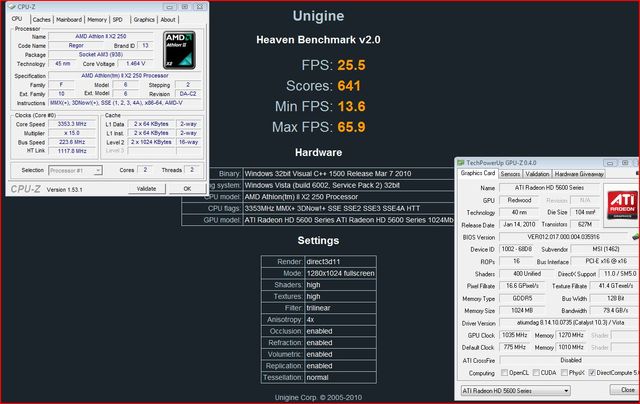Maximize the CPU-Z window
Image resolution: width=640 pixels, height=404 pixels.
(184, 7)
